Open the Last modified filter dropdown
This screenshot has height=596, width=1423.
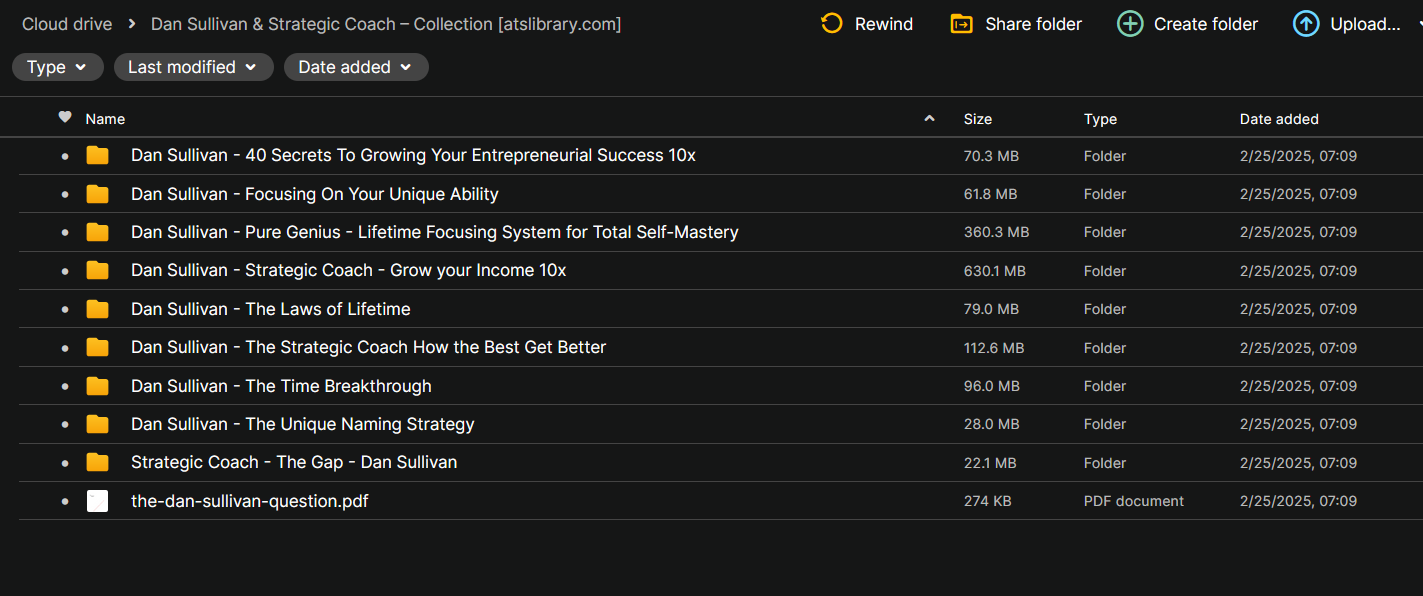(193, 67)
